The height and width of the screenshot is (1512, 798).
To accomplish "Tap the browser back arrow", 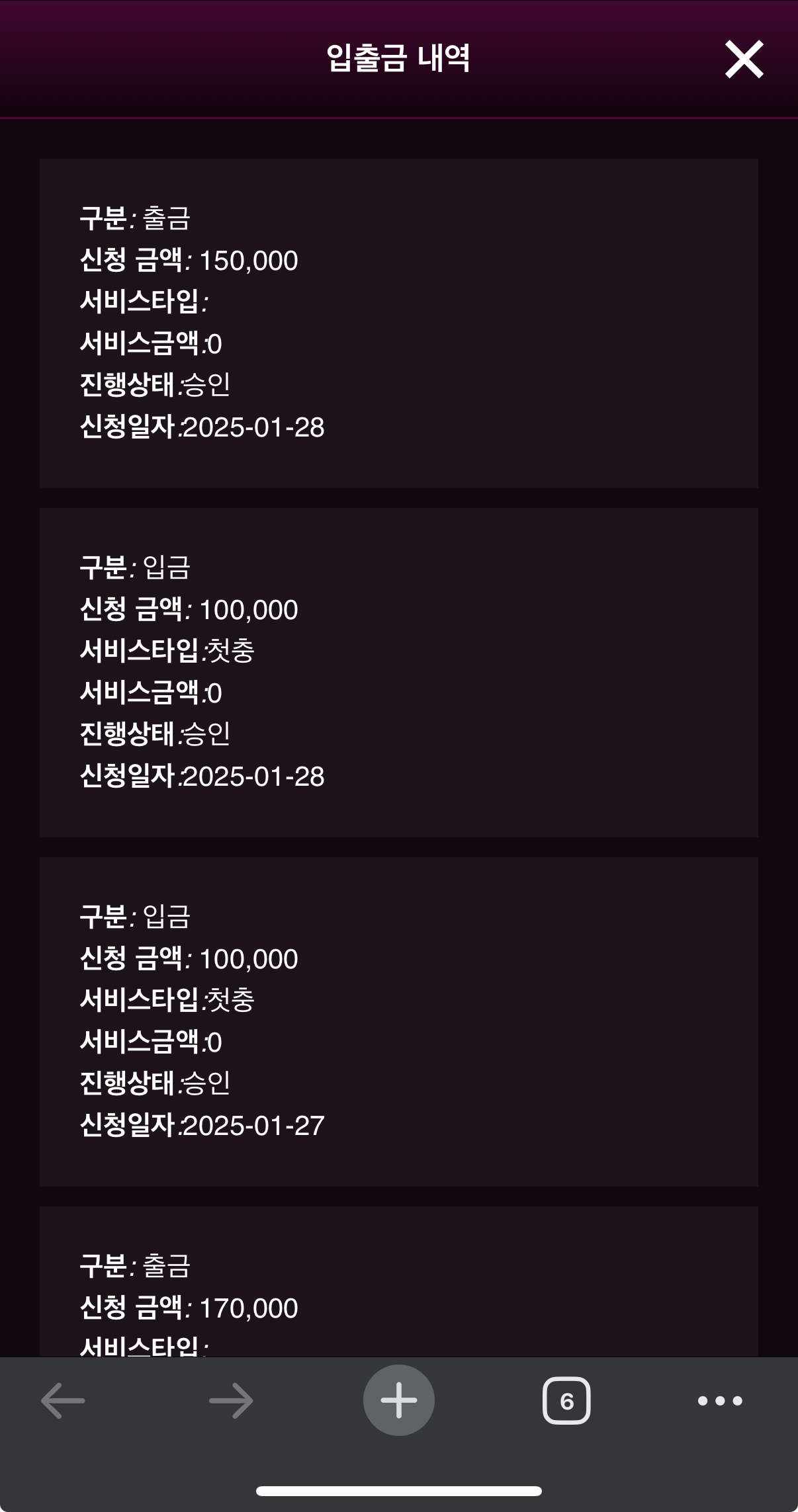I will [63, 1400].
